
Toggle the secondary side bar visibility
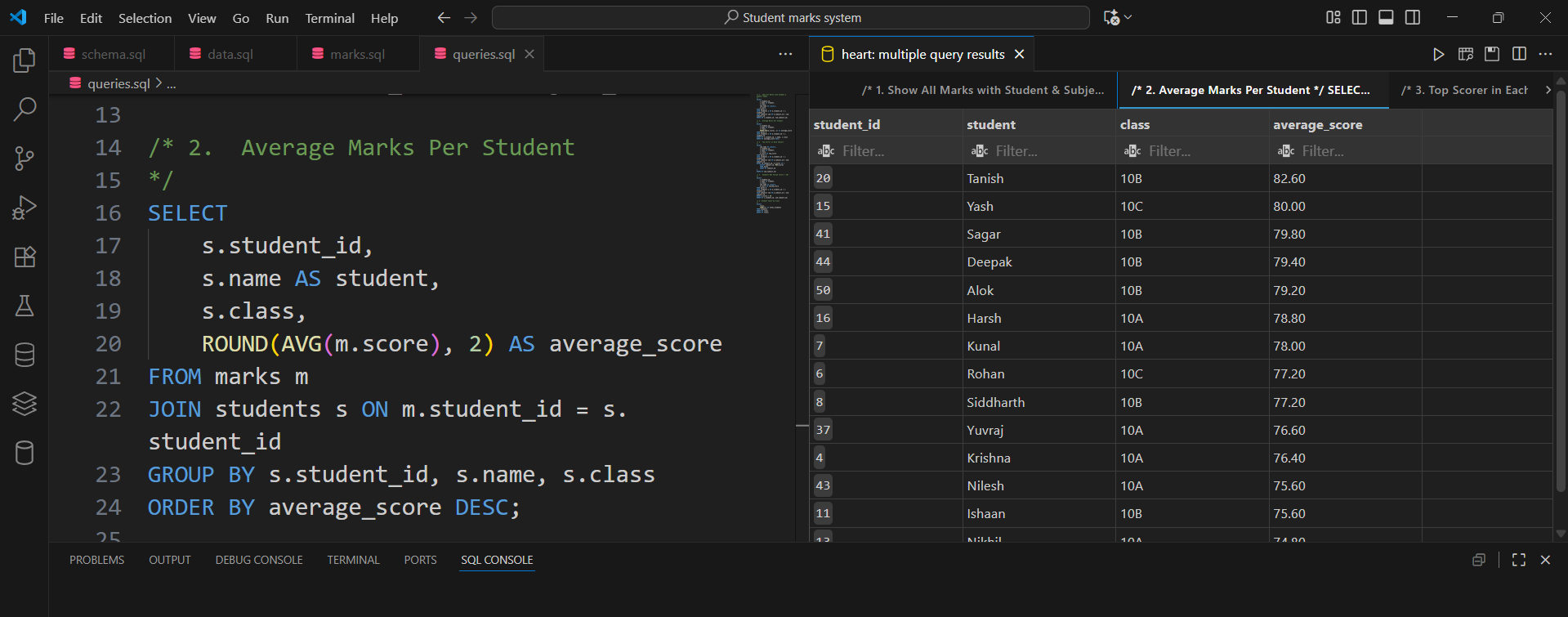1413,17
